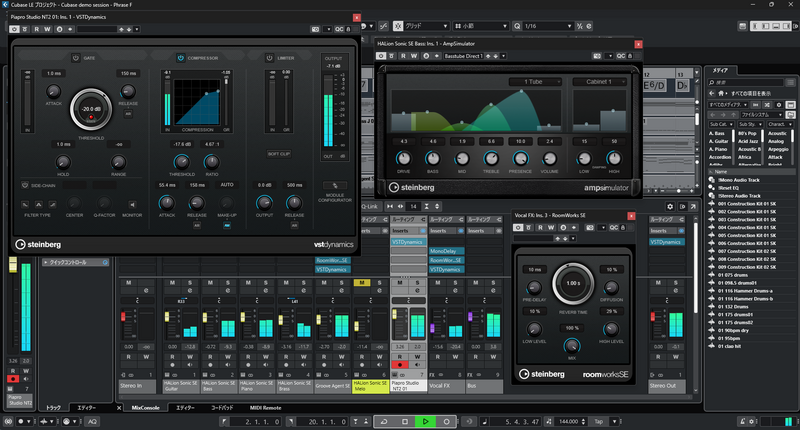Viewport: 800px width, 430px height.
Task: Toggle the W write automation in VSTDynamics header
Action: click(47, 29)
